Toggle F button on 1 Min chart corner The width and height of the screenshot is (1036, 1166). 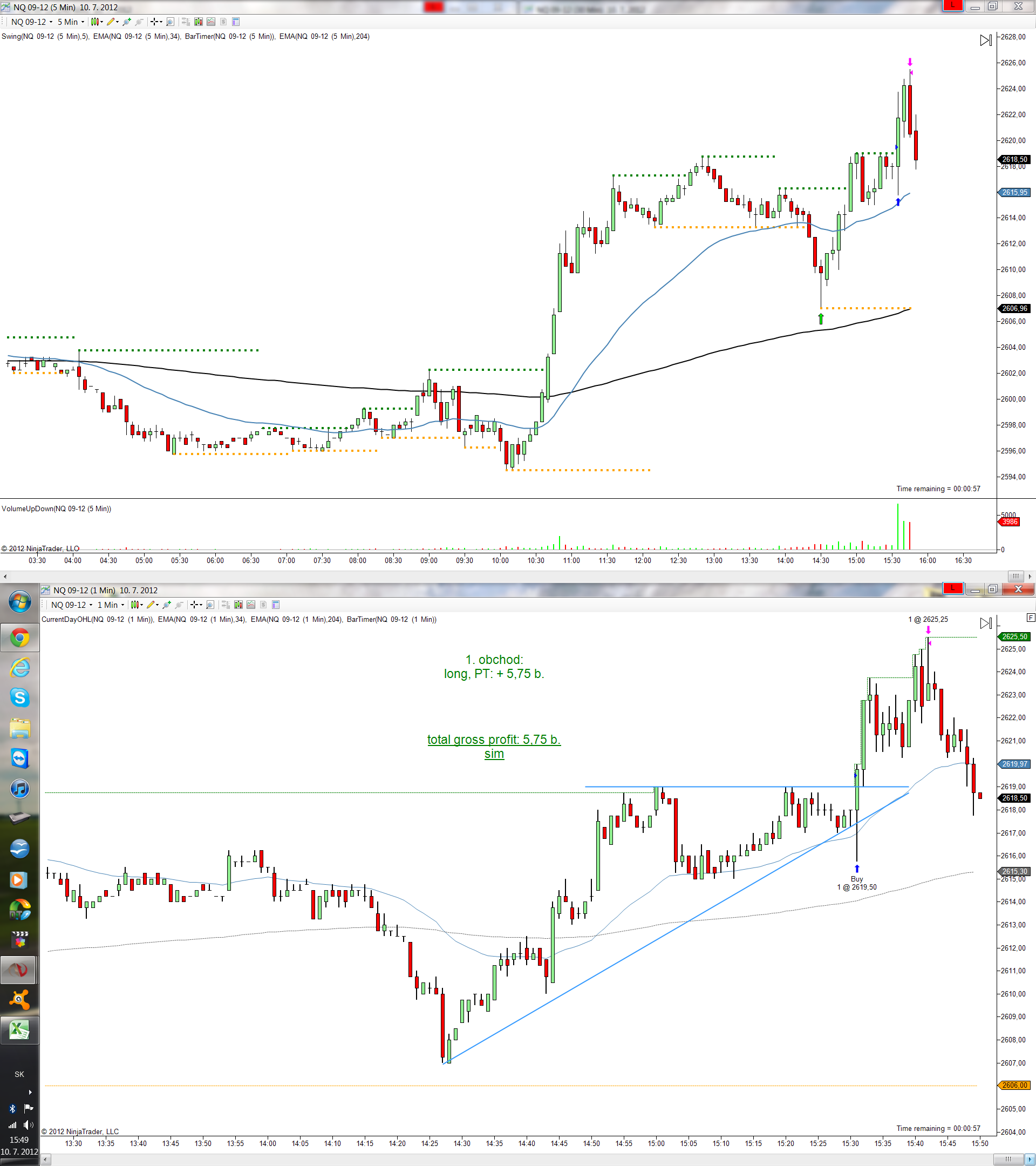(x=1030, y=617)
